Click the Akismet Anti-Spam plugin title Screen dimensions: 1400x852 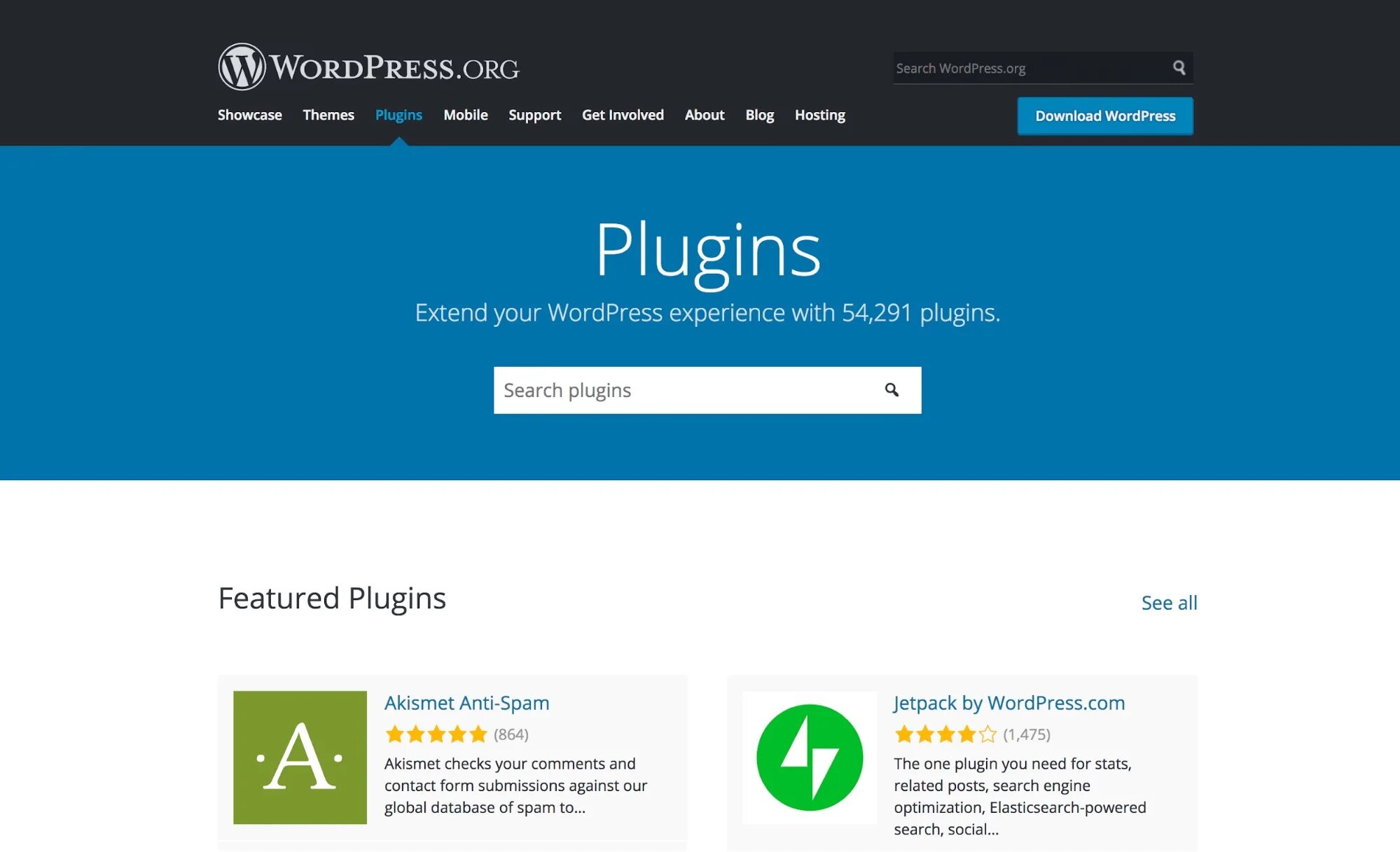click(x=466, y=701)
